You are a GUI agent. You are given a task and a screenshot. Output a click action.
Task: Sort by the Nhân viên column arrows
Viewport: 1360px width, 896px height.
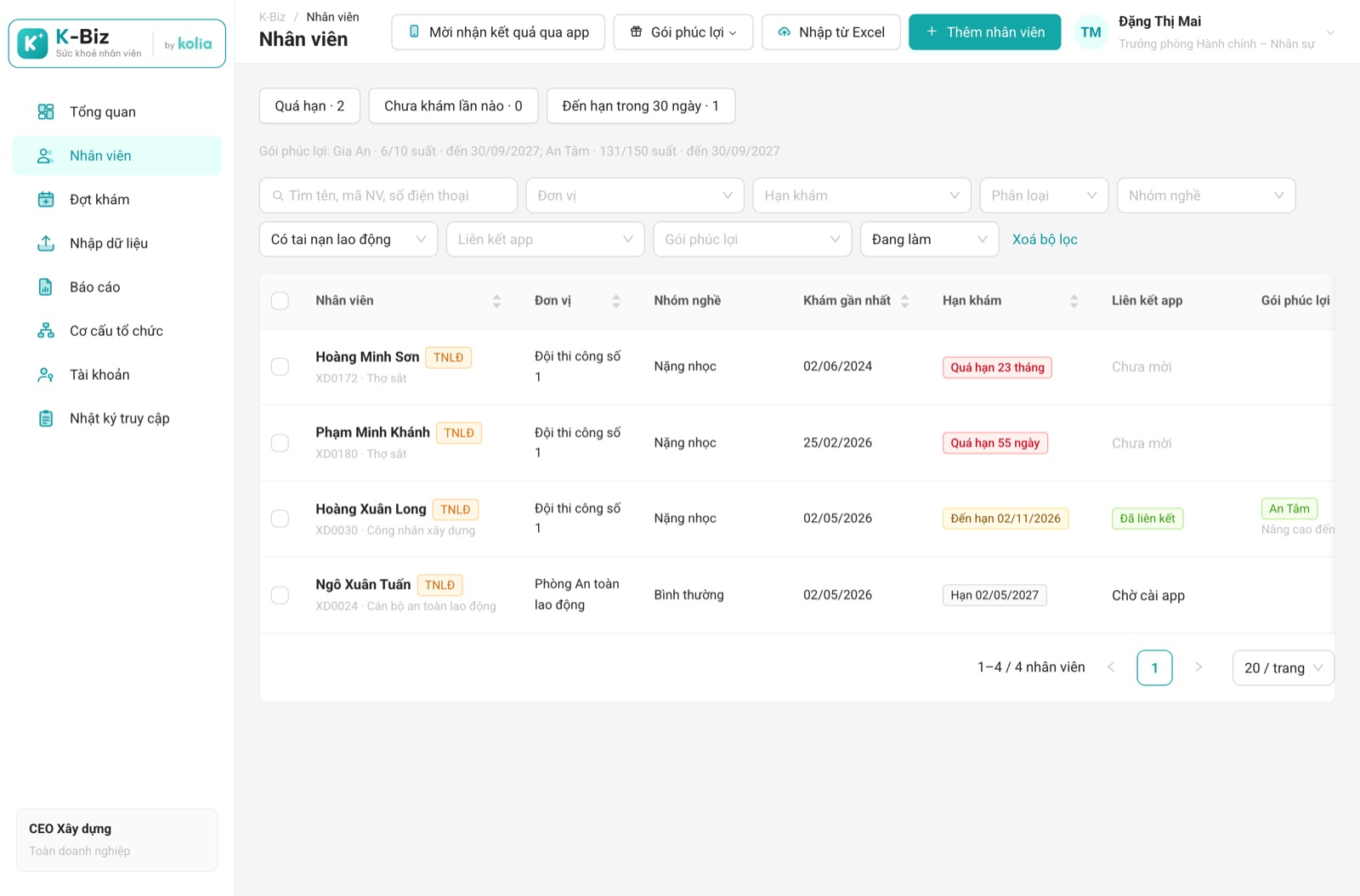pos(496,301)
